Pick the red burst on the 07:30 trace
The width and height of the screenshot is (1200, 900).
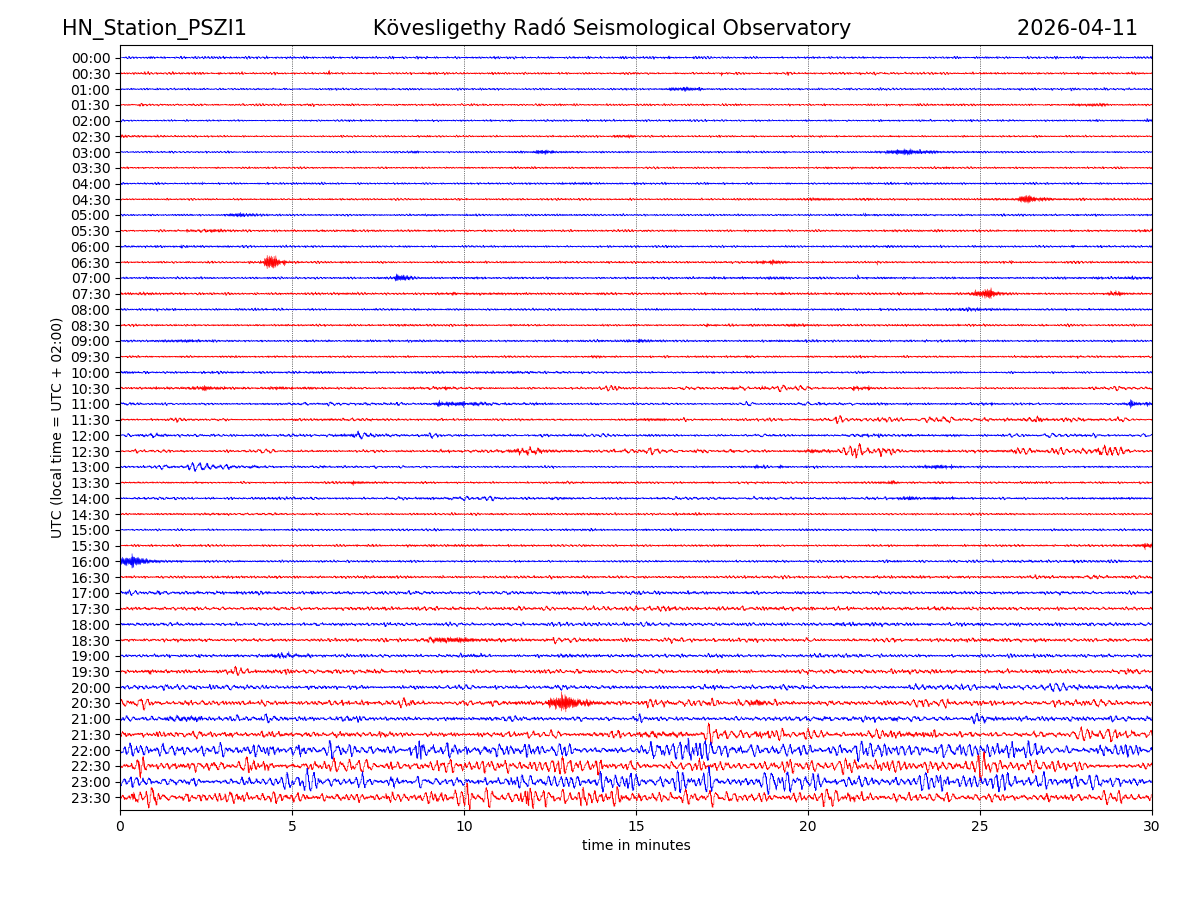pos(986,293)
